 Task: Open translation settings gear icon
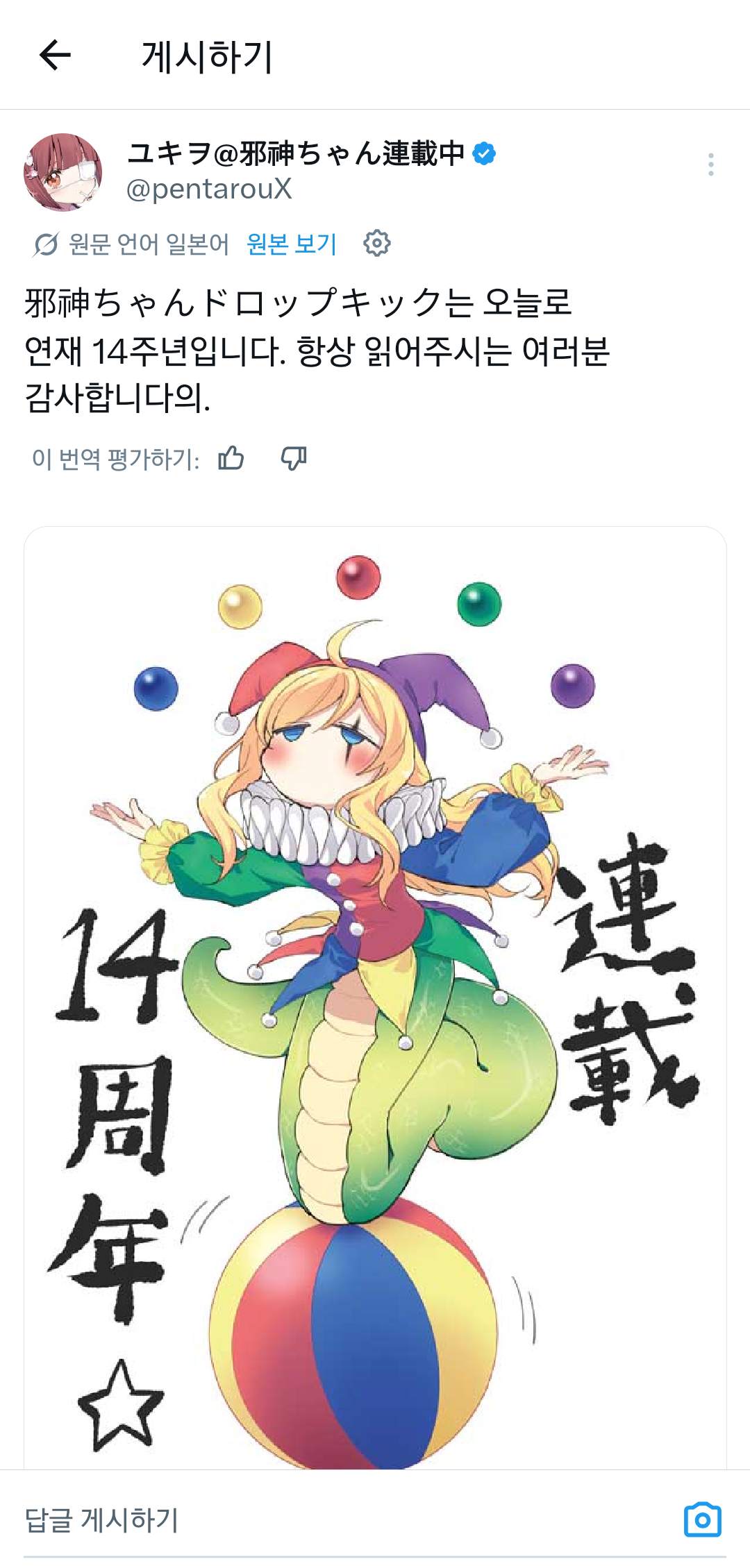point(377,244)
